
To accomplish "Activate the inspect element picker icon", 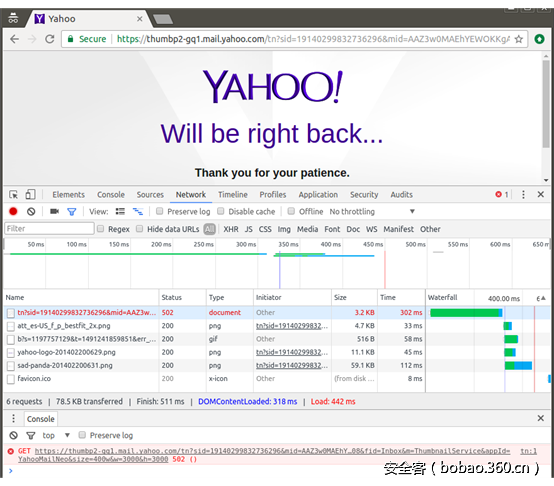I will (13, 195).
